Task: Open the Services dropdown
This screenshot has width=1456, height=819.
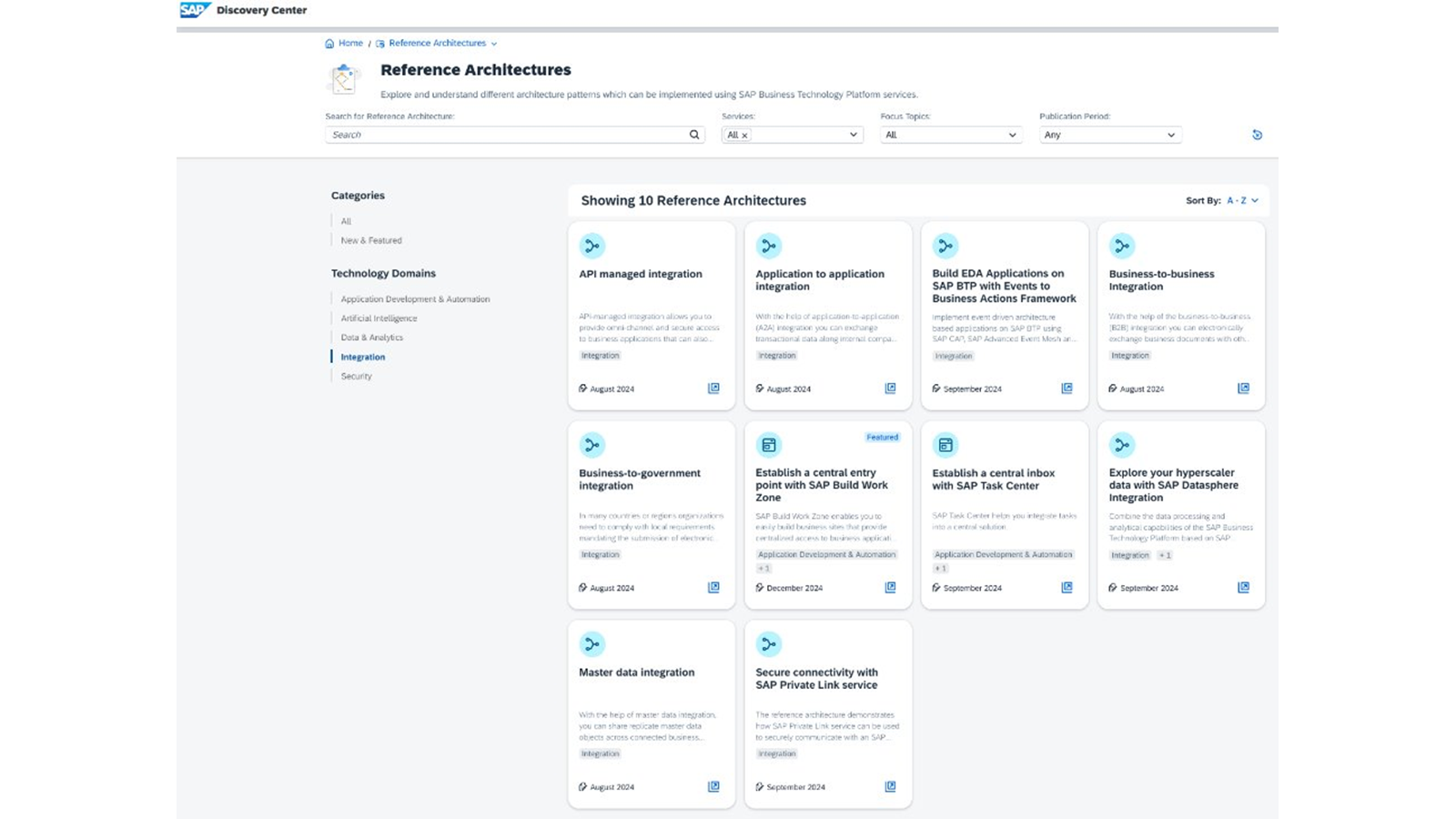Action: tap(853, 135)
